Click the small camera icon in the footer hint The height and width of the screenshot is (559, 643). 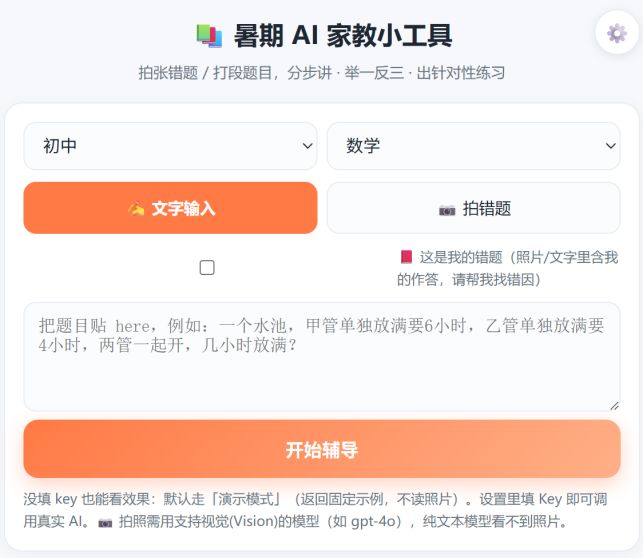[105, 522]
